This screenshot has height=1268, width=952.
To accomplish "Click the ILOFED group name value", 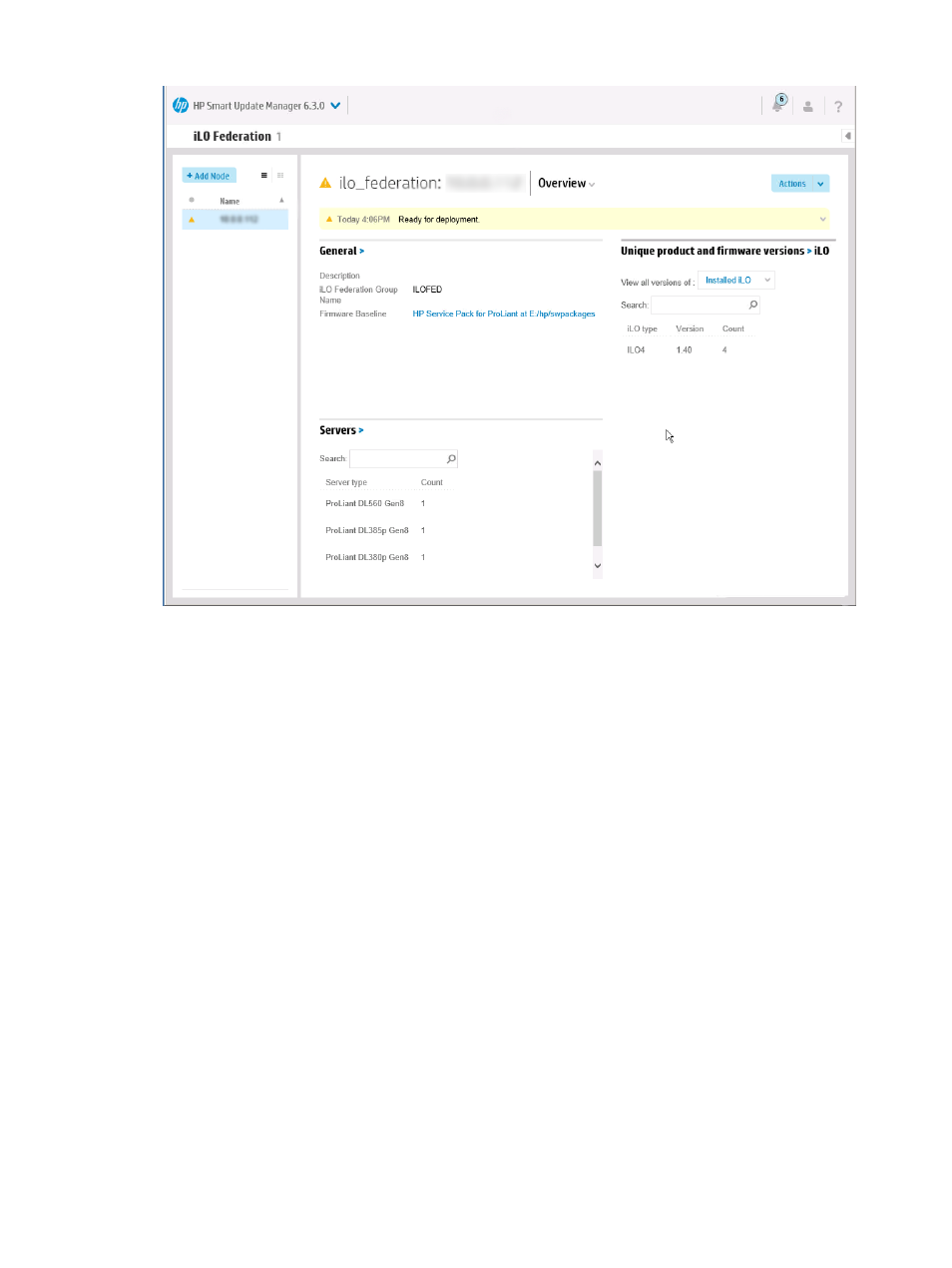I will 427,290.
